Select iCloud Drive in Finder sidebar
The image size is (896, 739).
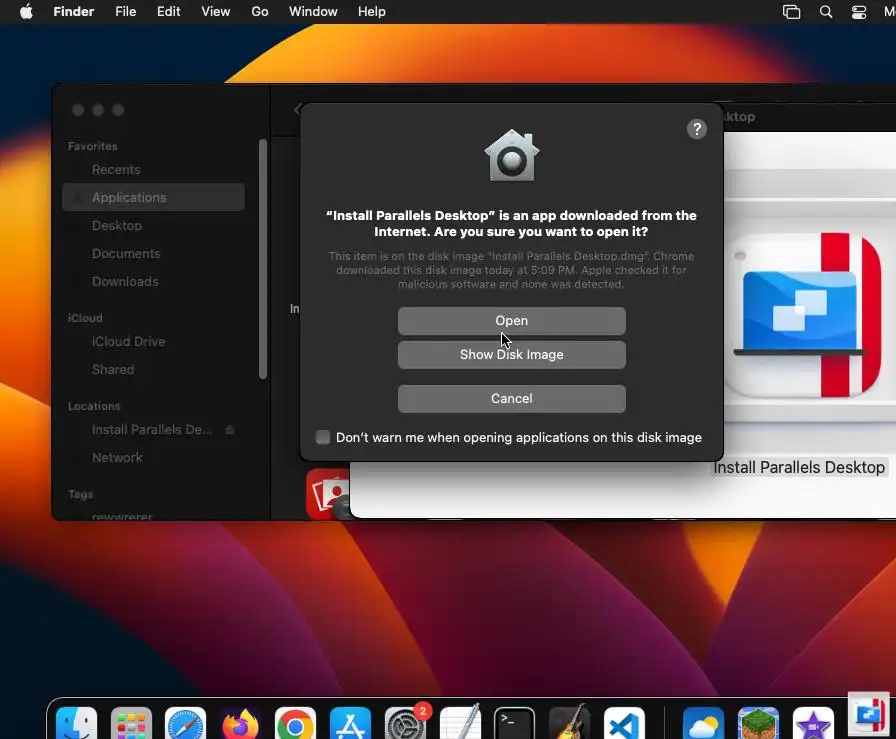coord(129,341)
